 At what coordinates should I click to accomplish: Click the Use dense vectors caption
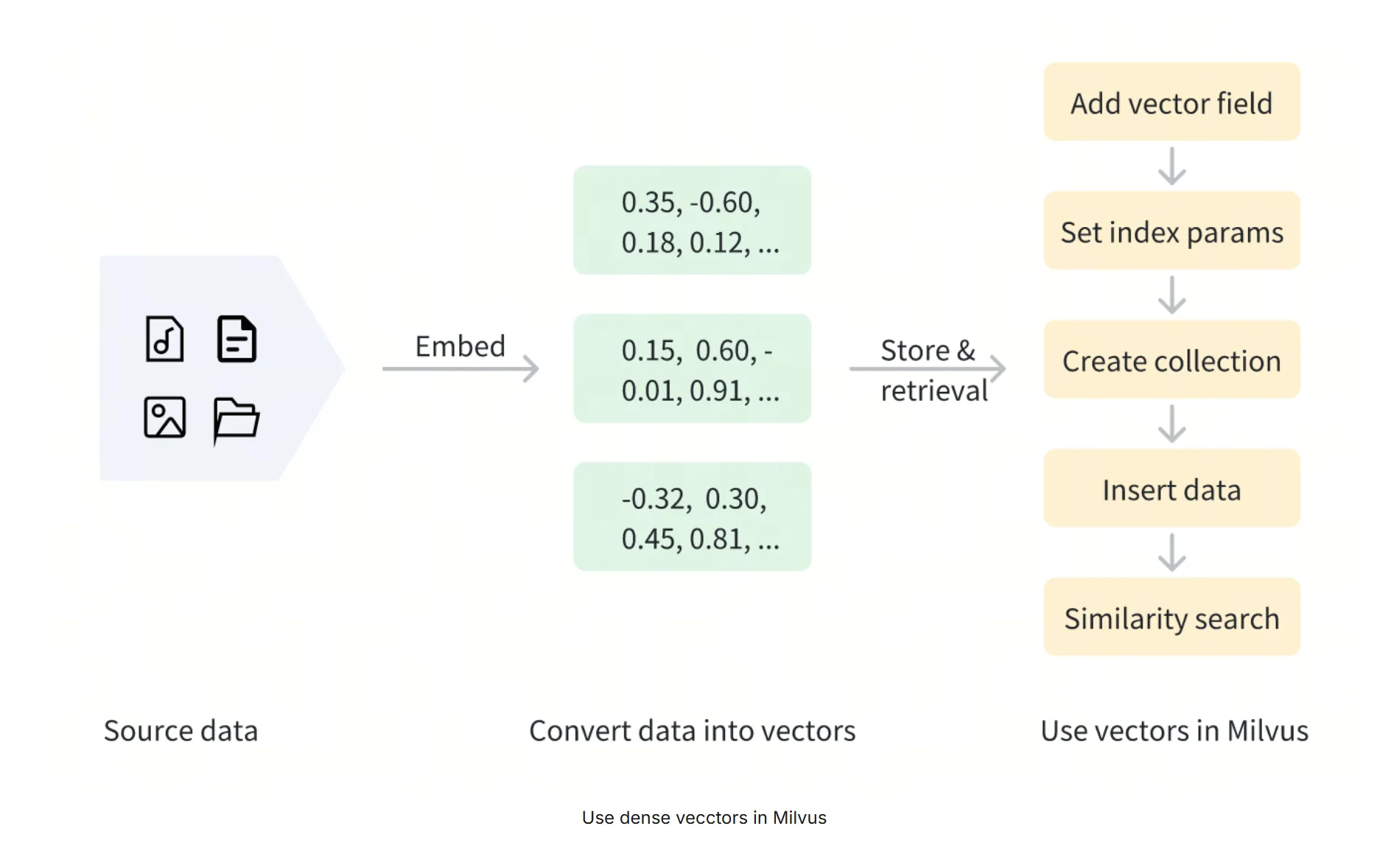[704, 818]
